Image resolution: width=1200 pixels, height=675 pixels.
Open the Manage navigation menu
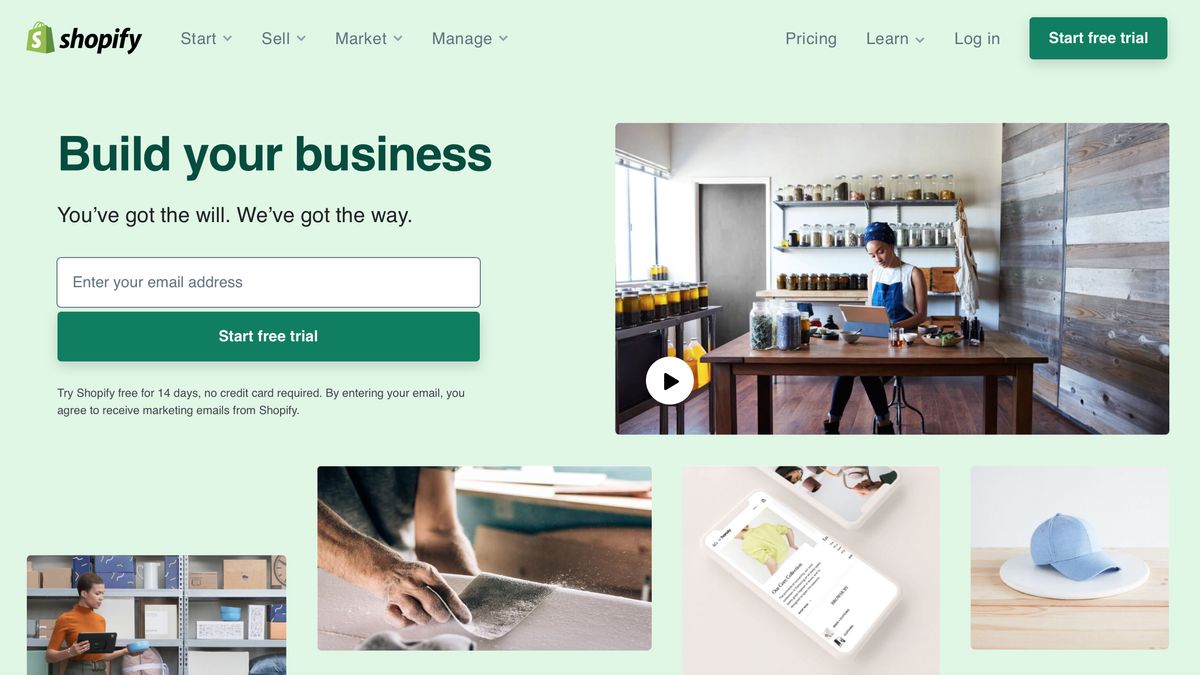(470, 38)
